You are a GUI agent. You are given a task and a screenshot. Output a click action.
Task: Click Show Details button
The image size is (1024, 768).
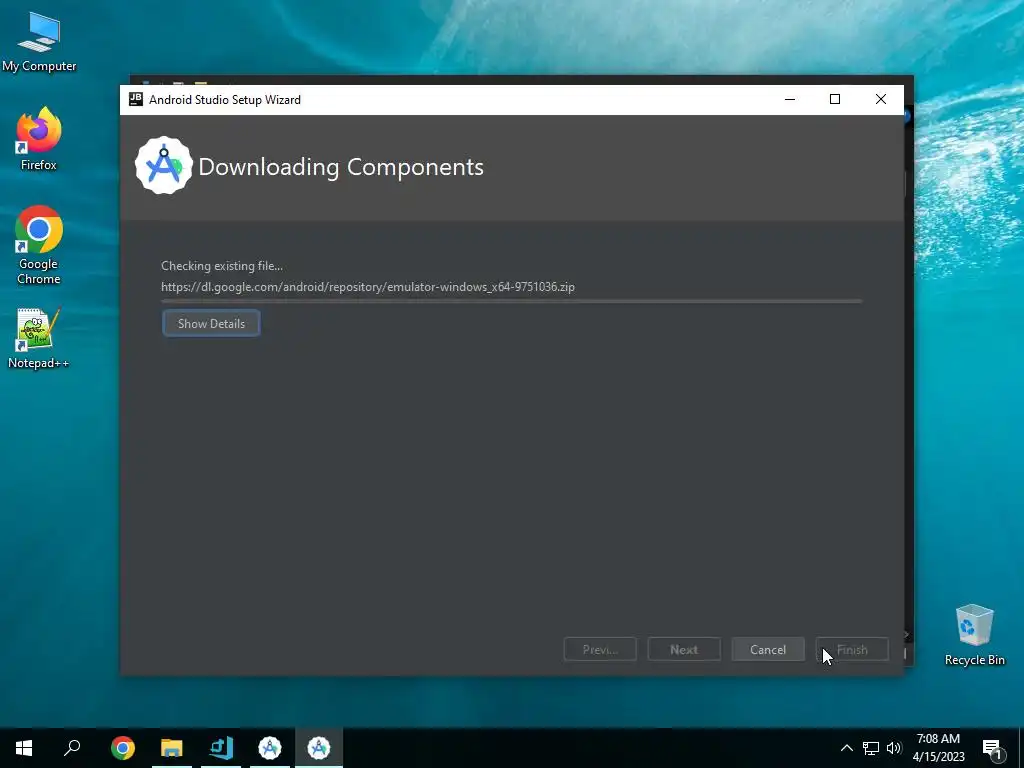click(211, 323)
